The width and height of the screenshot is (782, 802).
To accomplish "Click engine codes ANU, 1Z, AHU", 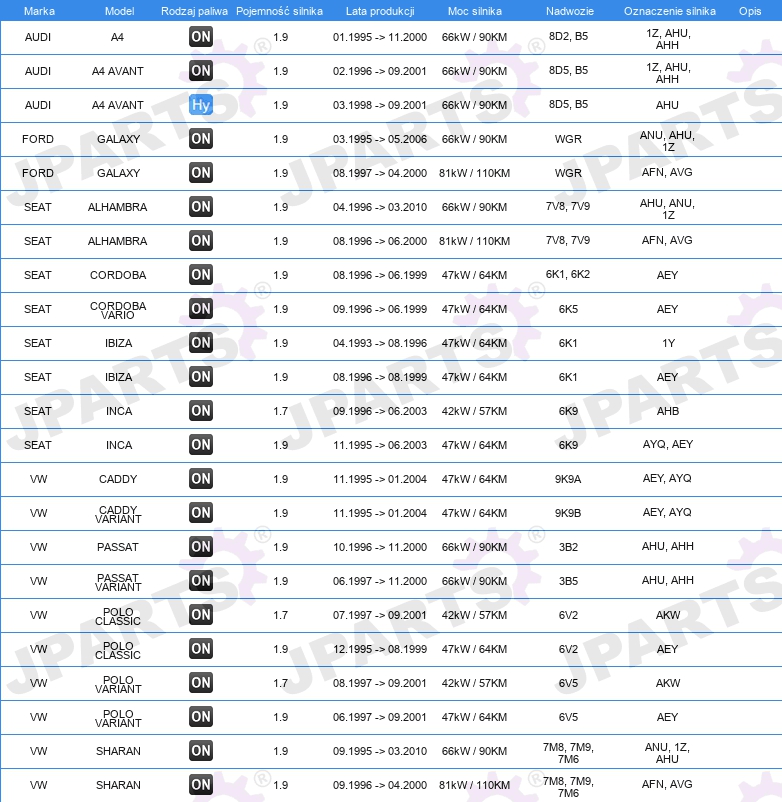I will pos(667,753).
